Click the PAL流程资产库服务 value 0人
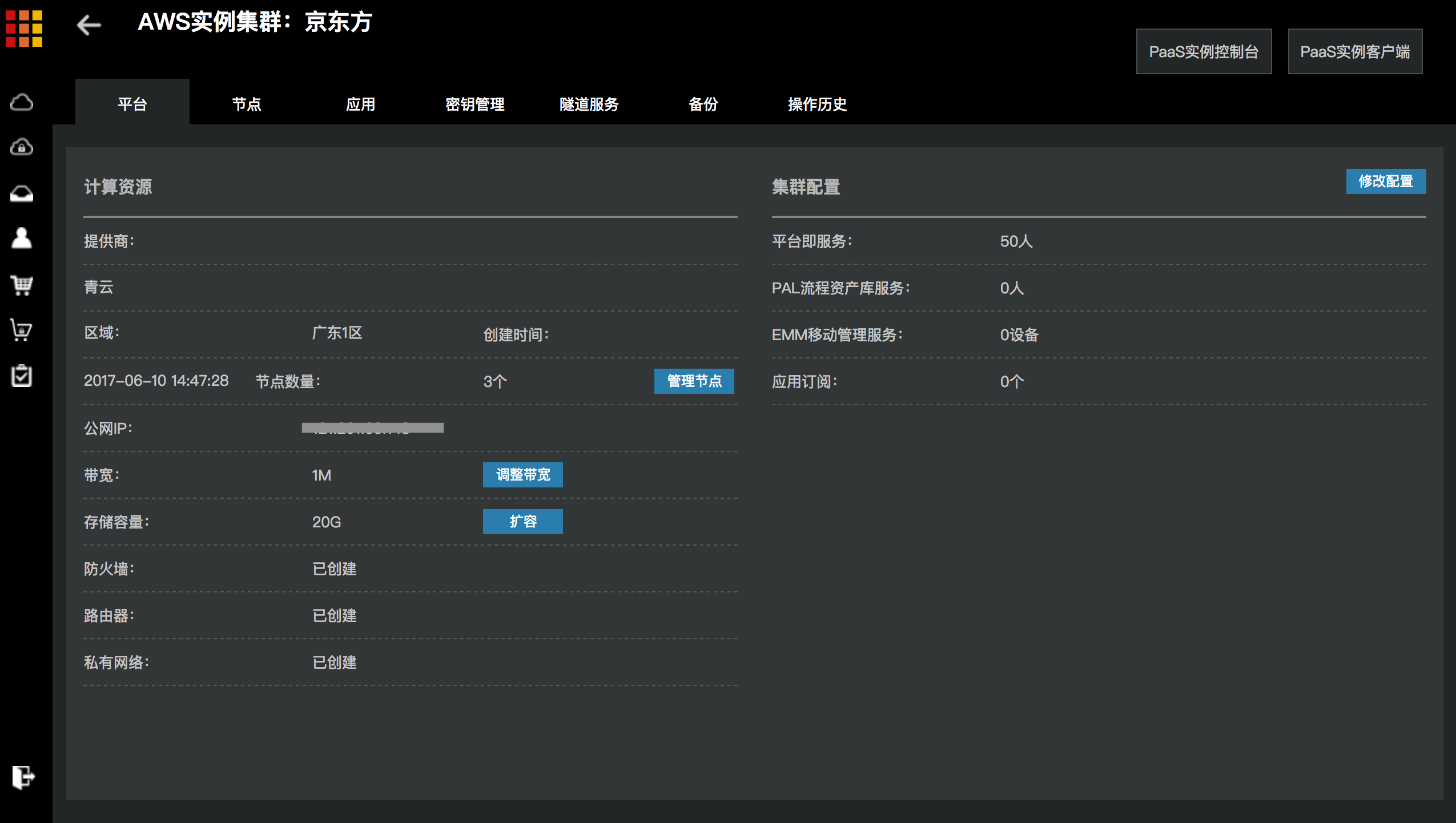1456x823 pixels. point(1012,288)
